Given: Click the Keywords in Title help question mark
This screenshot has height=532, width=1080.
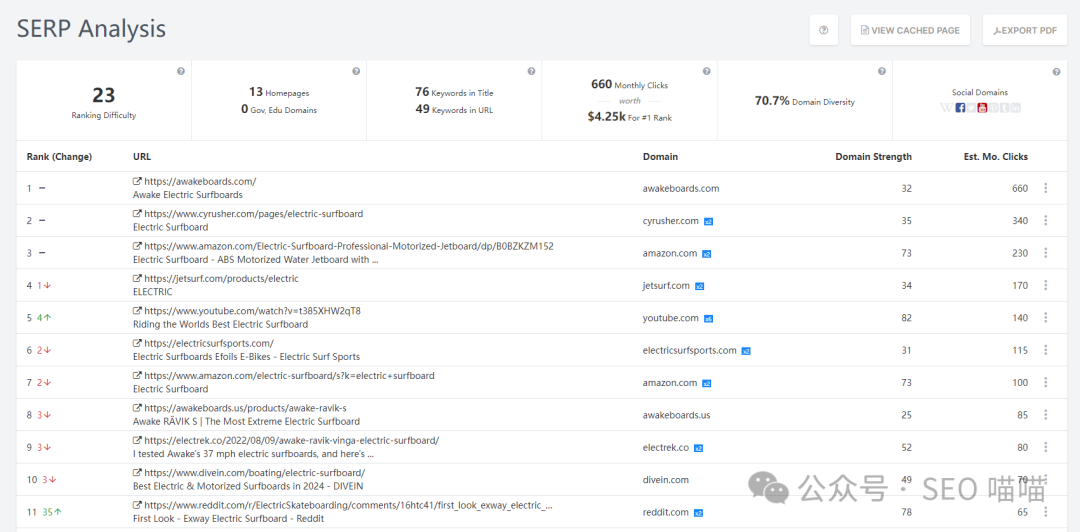Looking at the screenshot, I should 531,71.
